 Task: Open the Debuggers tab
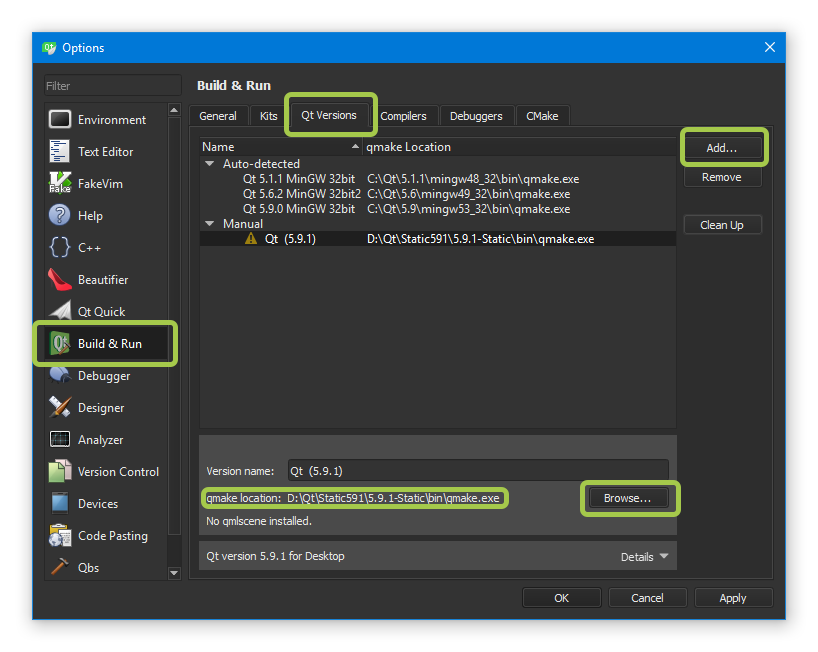click(x=476, y=116)
